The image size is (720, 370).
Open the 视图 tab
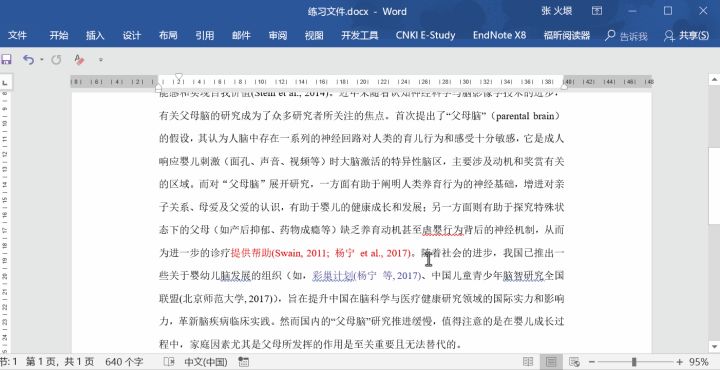(314, 35)
